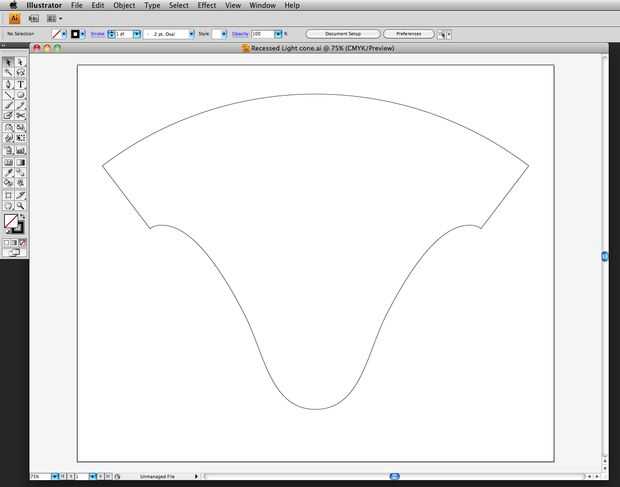Select the Ellipse shape tool
The image size is (620, 487).
click(21, 95)
